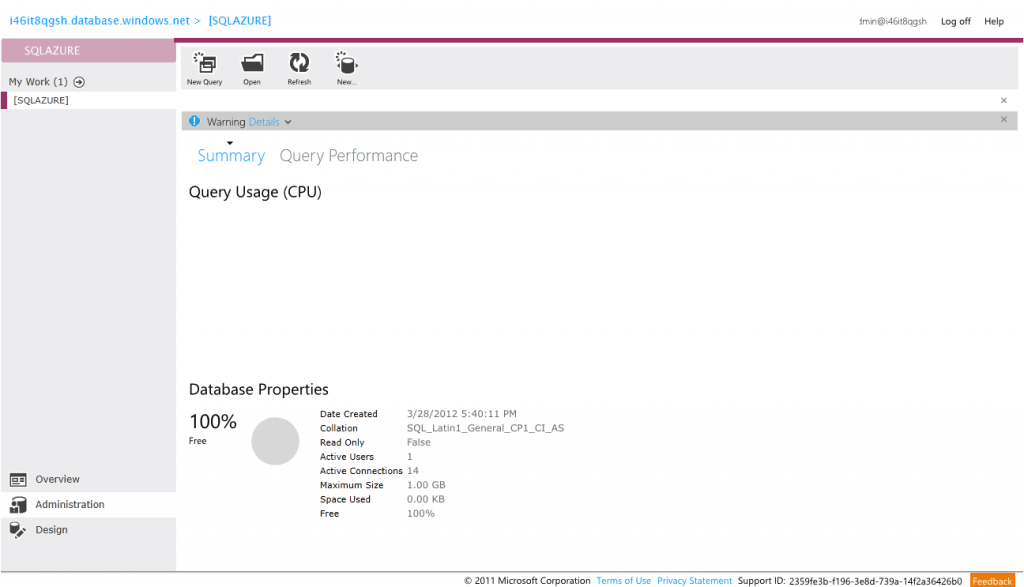Open a file with the Open icon

tap(252, 63)
